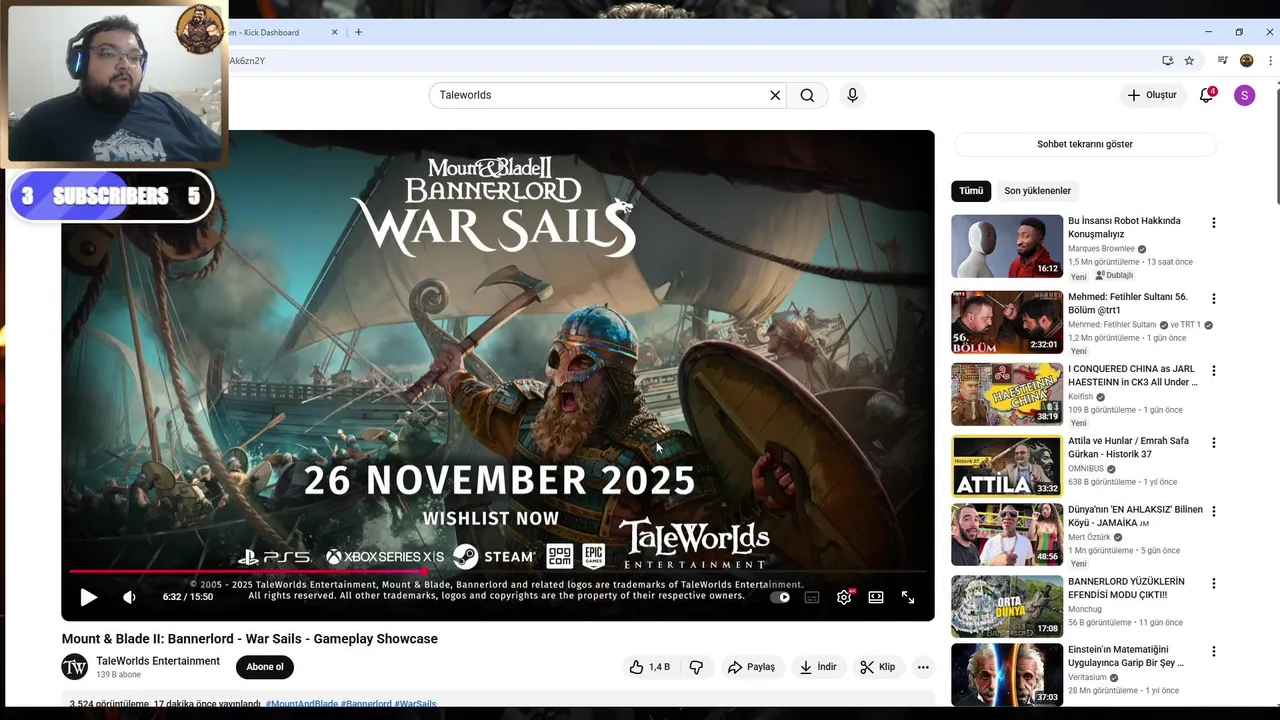Open the account avatar menu
The width and height of the screenshot is (1280, 720).
pos(1244,95)
